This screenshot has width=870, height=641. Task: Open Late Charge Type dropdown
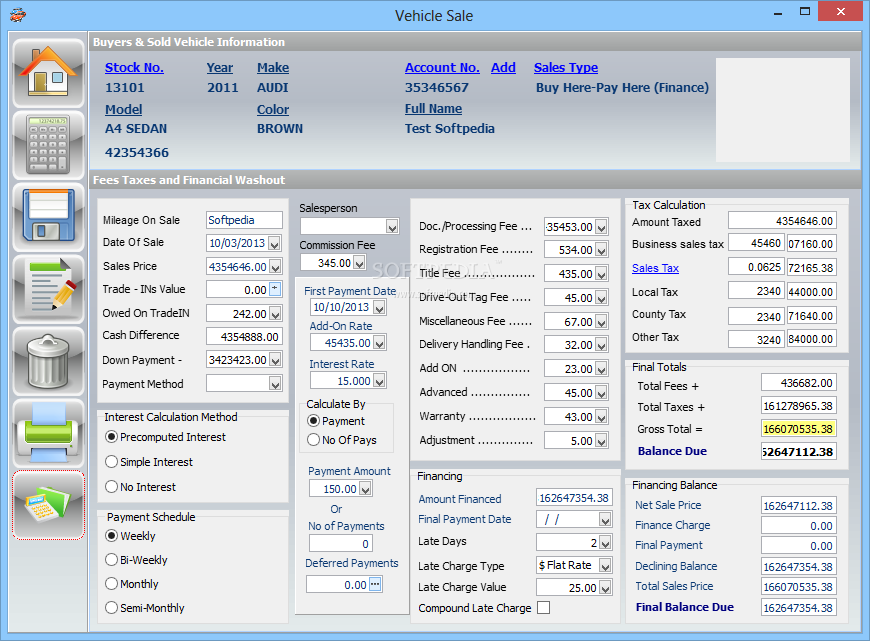605,566
